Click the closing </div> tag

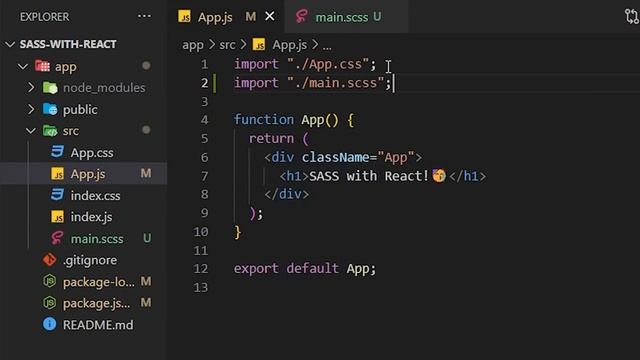coord(287,194)
